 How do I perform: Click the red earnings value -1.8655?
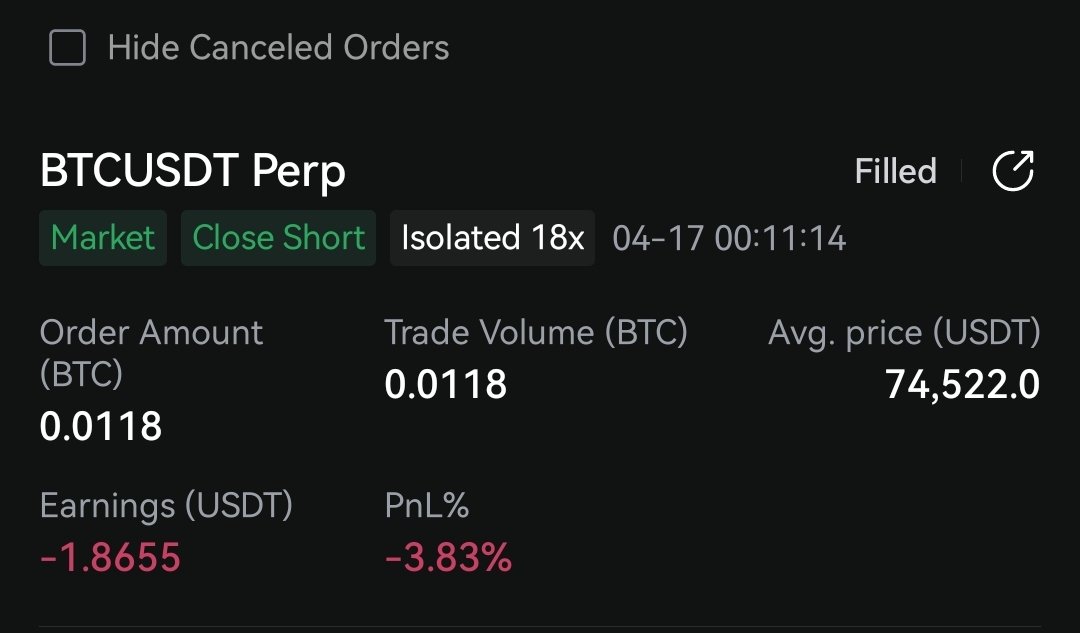[x=110, y=557]
